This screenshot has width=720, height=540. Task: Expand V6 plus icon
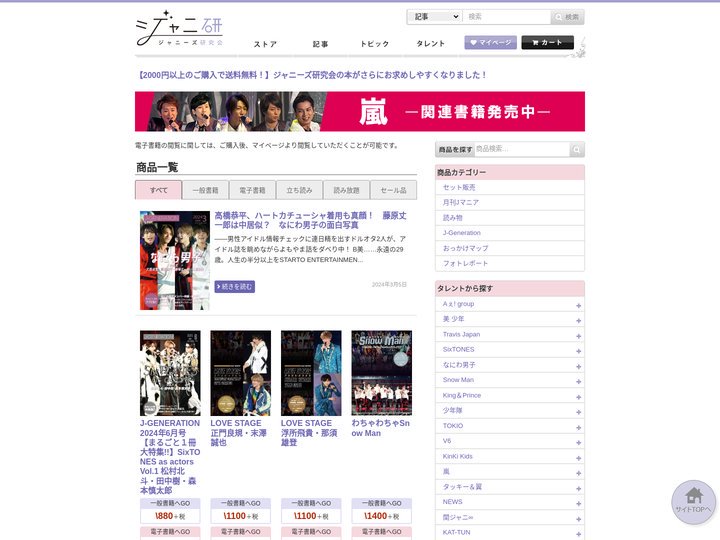click(579, 443)
